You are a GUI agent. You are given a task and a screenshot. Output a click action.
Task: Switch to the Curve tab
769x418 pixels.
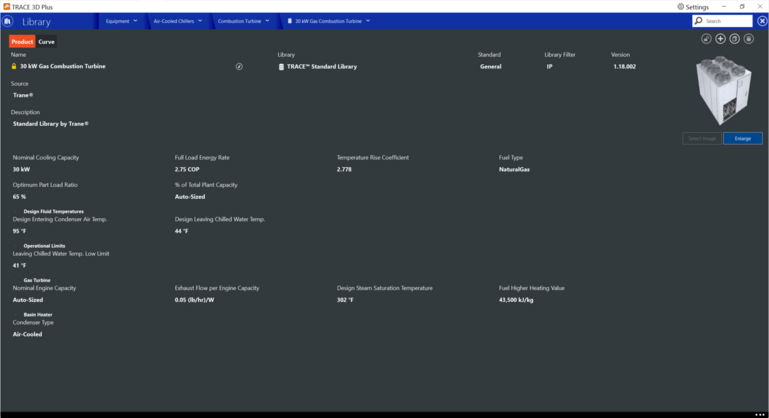47,42
